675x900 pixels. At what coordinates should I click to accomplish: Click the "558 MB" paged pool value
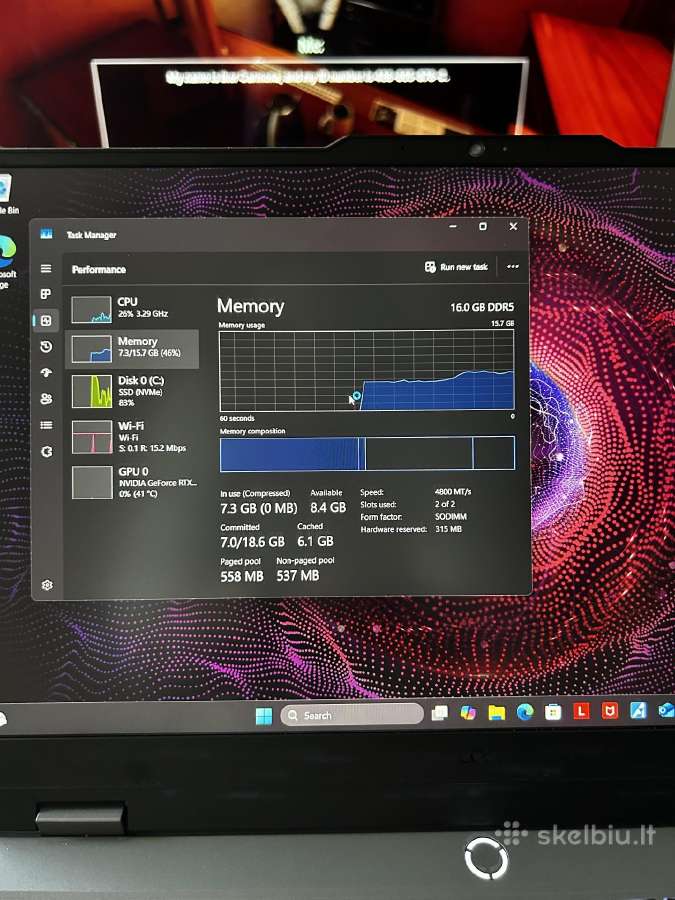242,576
